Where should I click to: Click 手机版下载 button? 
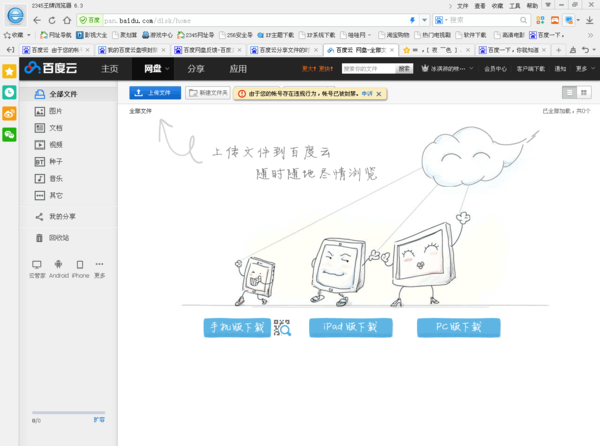pos(237,327)
